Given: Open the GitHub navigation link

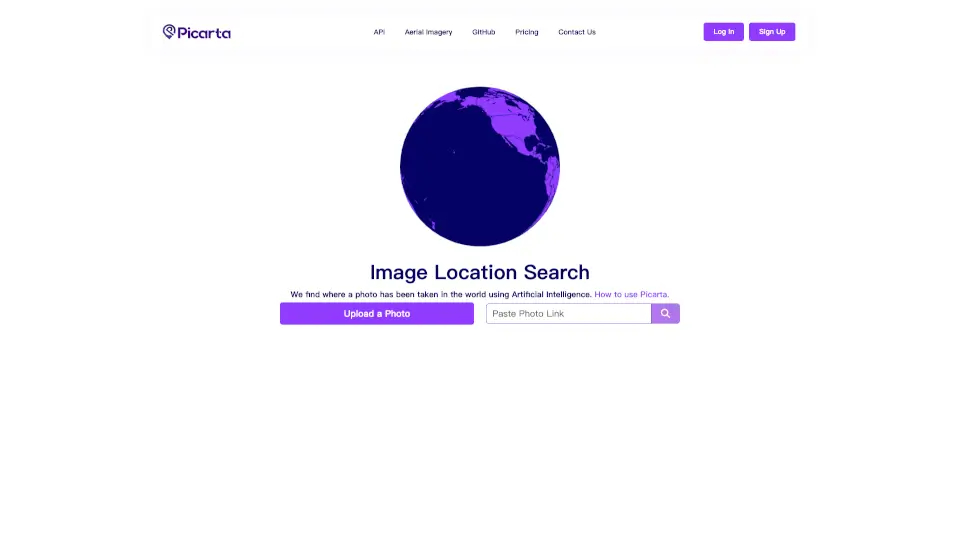Looking at the screenshot, I should (483, 32).
